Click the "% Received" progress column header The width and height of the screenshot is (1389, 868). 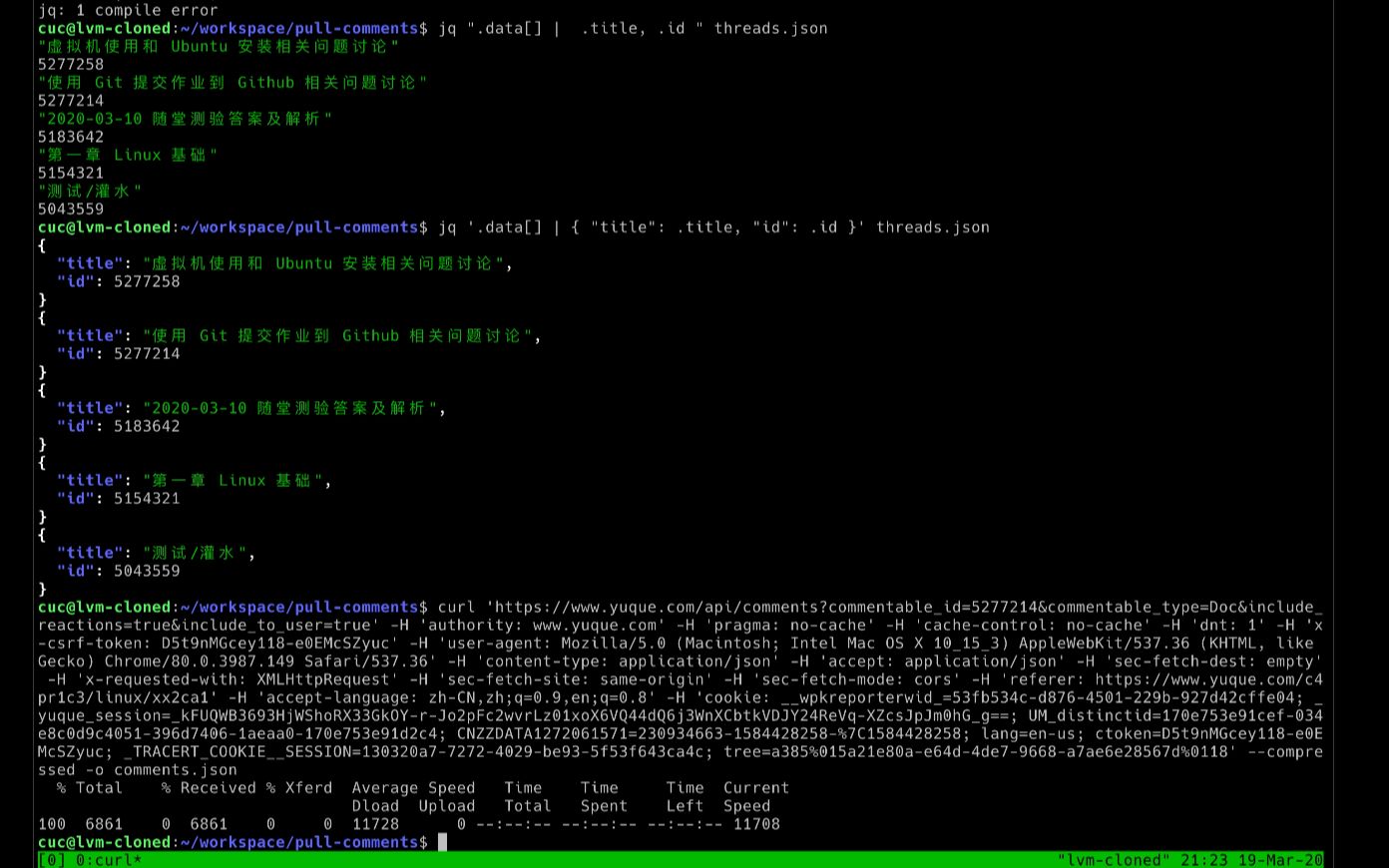209,787
